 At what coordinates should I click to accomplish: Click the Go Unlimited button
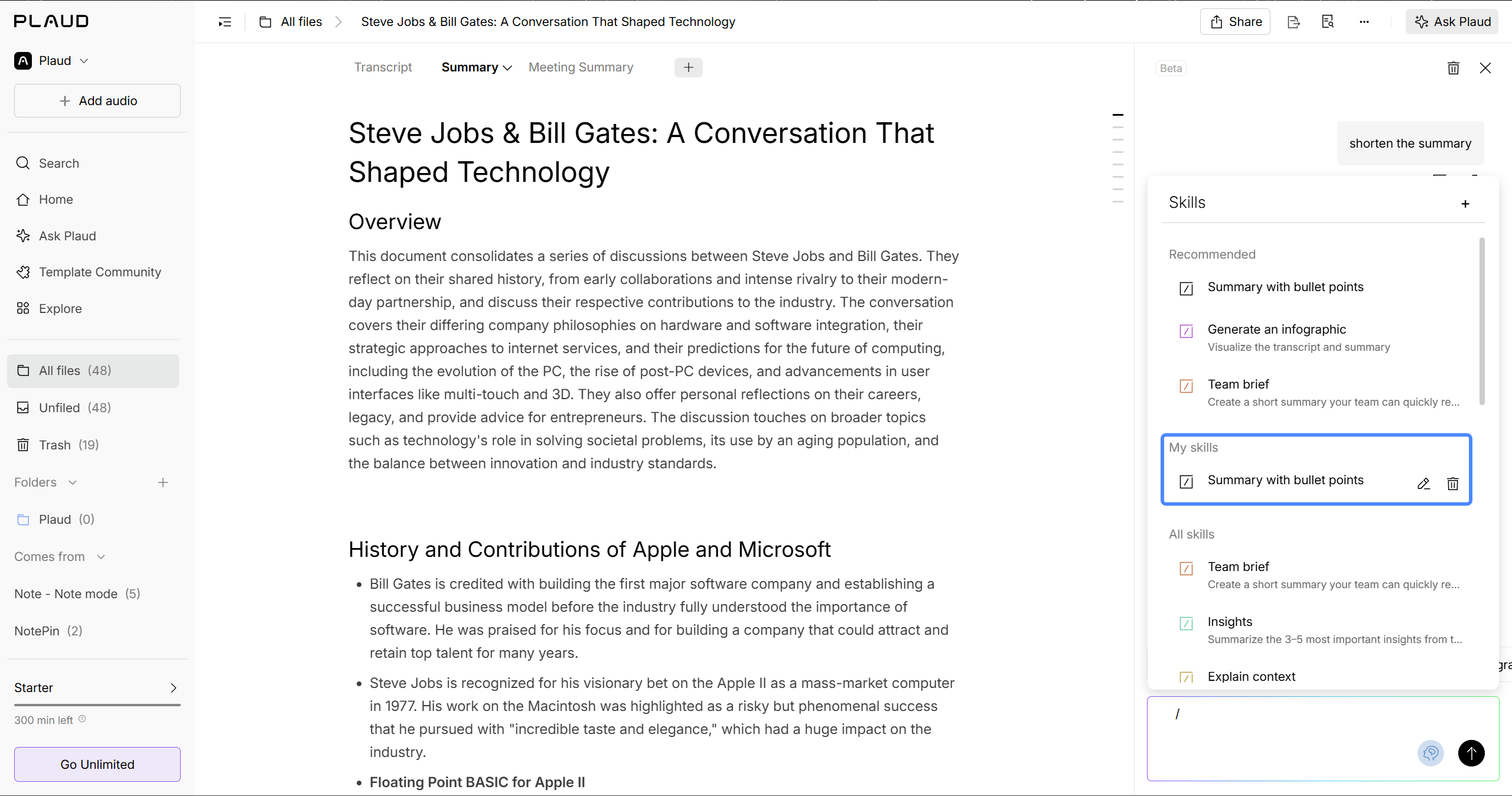pyautogui.click(x=97, y=764)
